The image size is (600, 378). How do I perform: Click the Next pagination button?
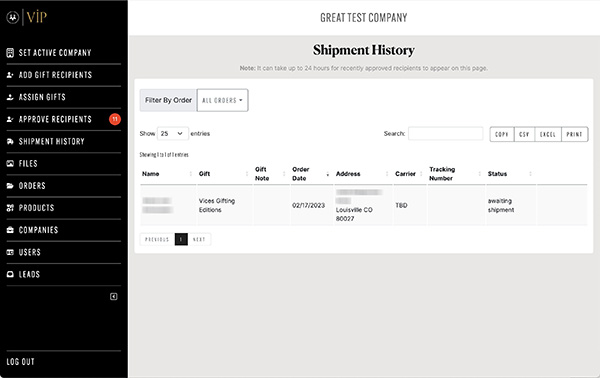tap(199, 240)
